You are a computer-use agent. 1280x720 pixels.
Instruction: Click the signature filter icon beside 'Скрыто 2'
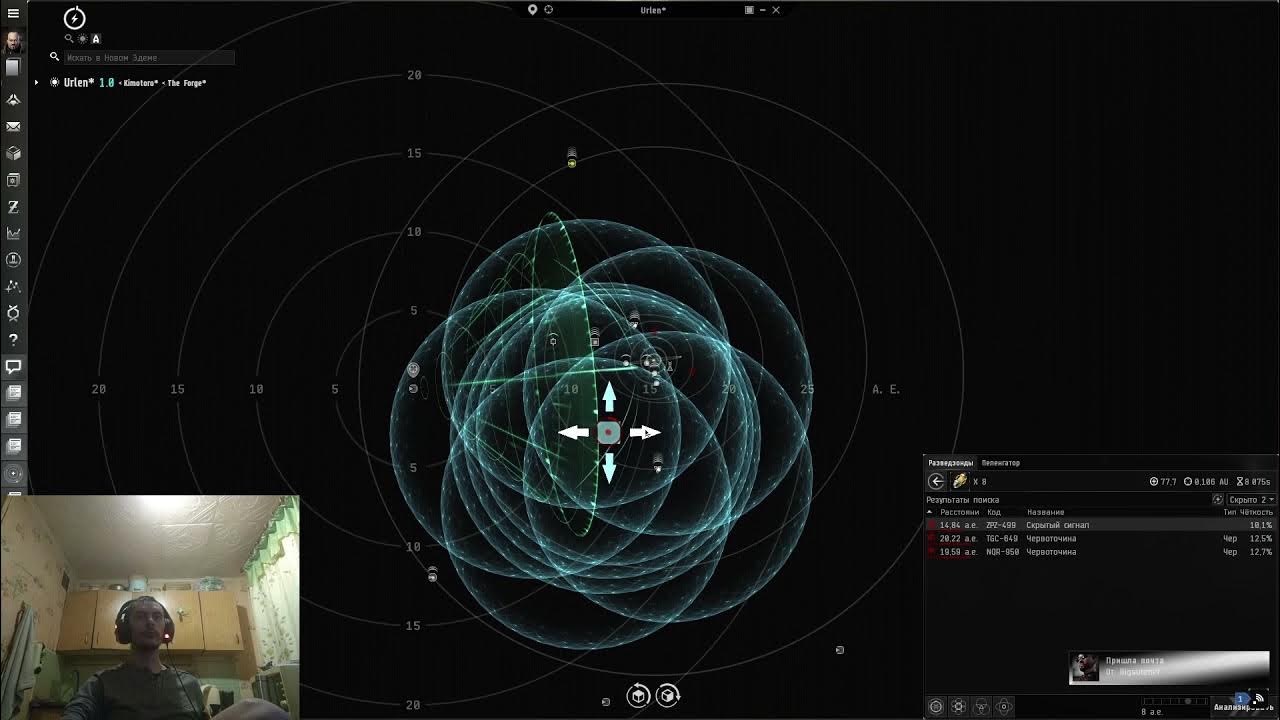[1218, 499]
